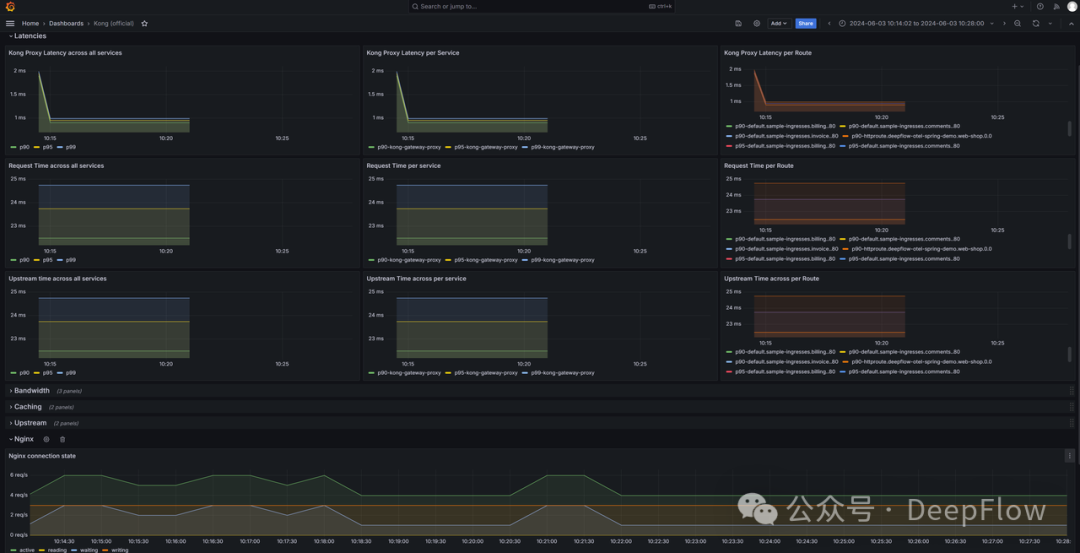Expand the Caching row
Image resolution: width=1080 pixels, height=553 pixels.
(x=28, y=407)
